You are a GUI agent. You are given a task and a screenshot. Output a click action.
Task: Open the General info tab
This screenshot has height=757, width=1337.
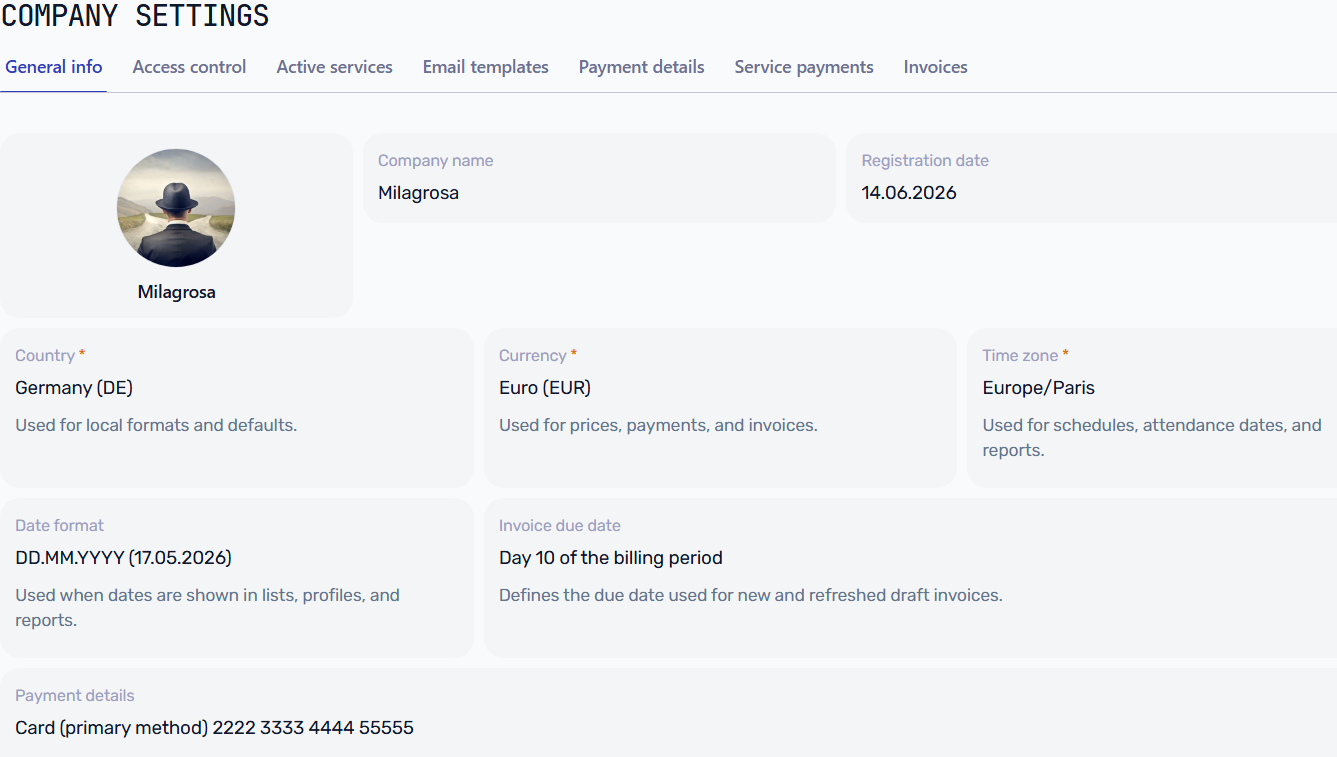[54, 67]
